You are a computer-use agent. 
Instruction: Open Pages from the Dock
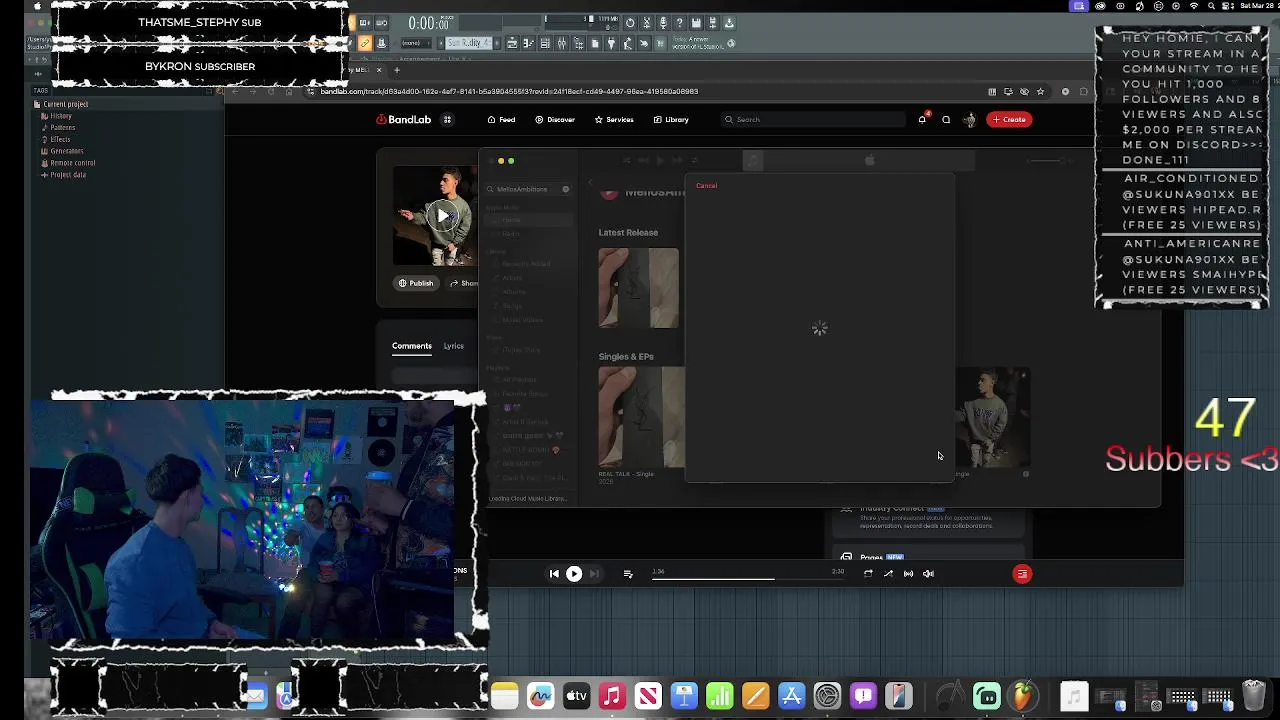(x=756, y=696)
